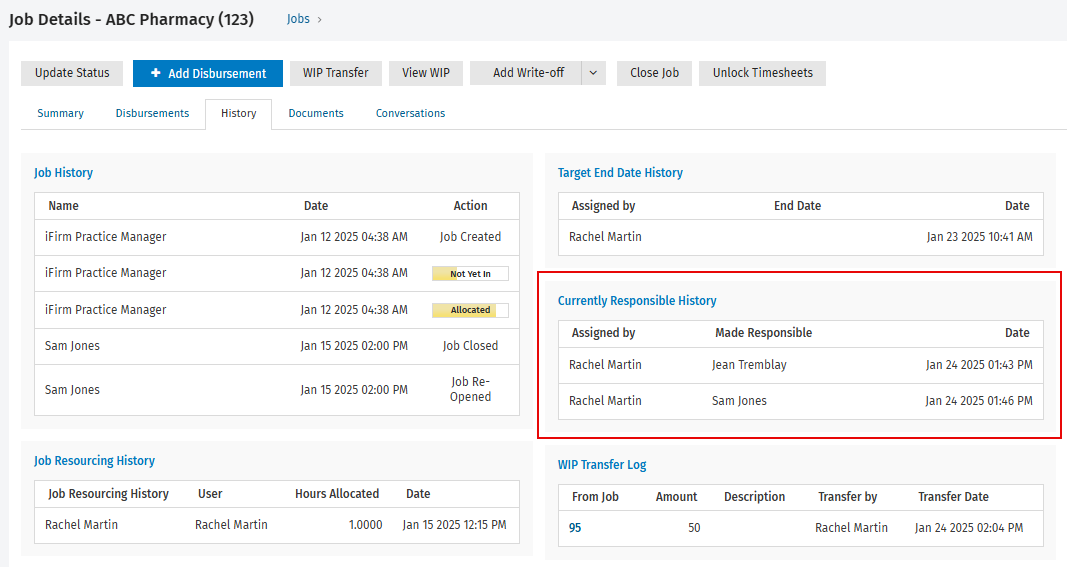Click the Hours Allocated column header
Viewport: 1067px width, 567px height.
tap(337, 494)
